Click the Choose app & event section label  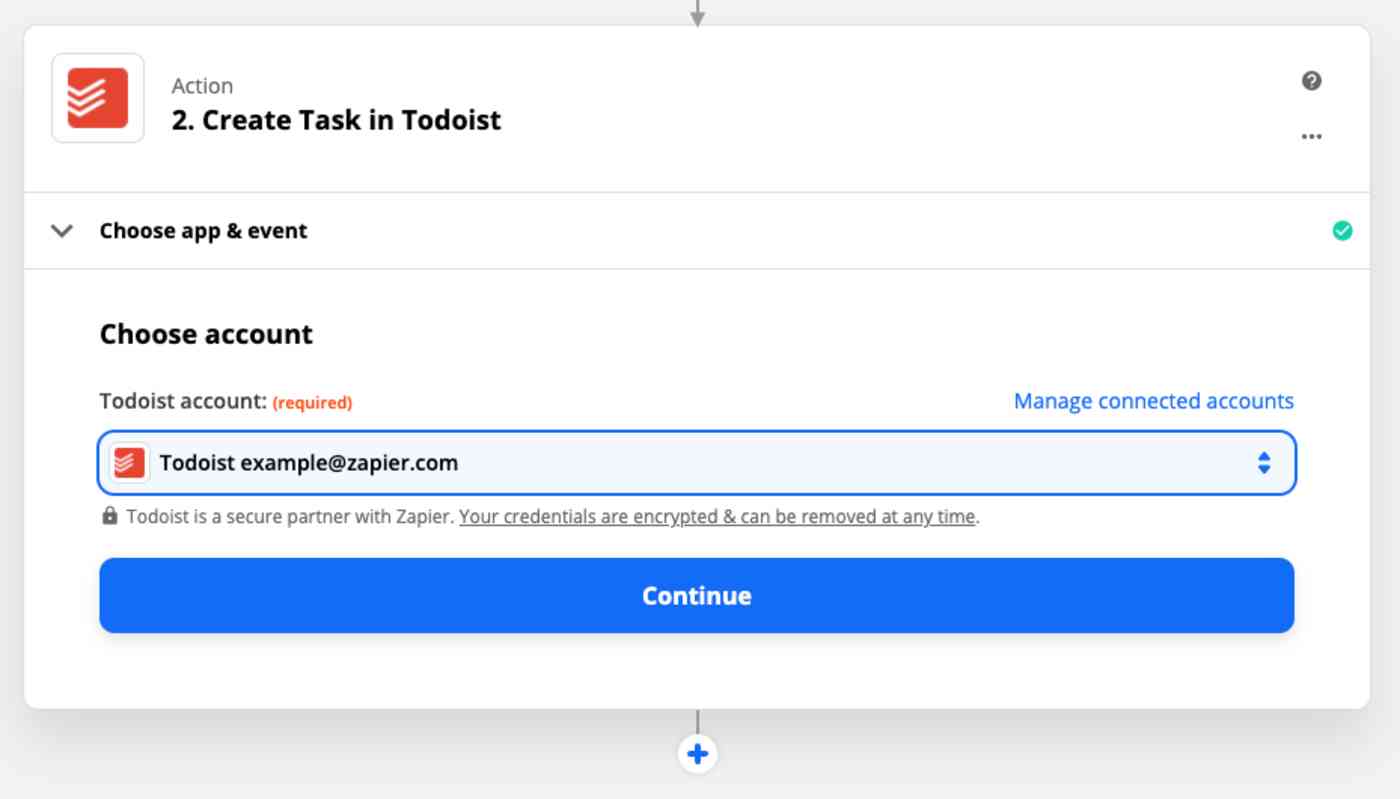203,231
